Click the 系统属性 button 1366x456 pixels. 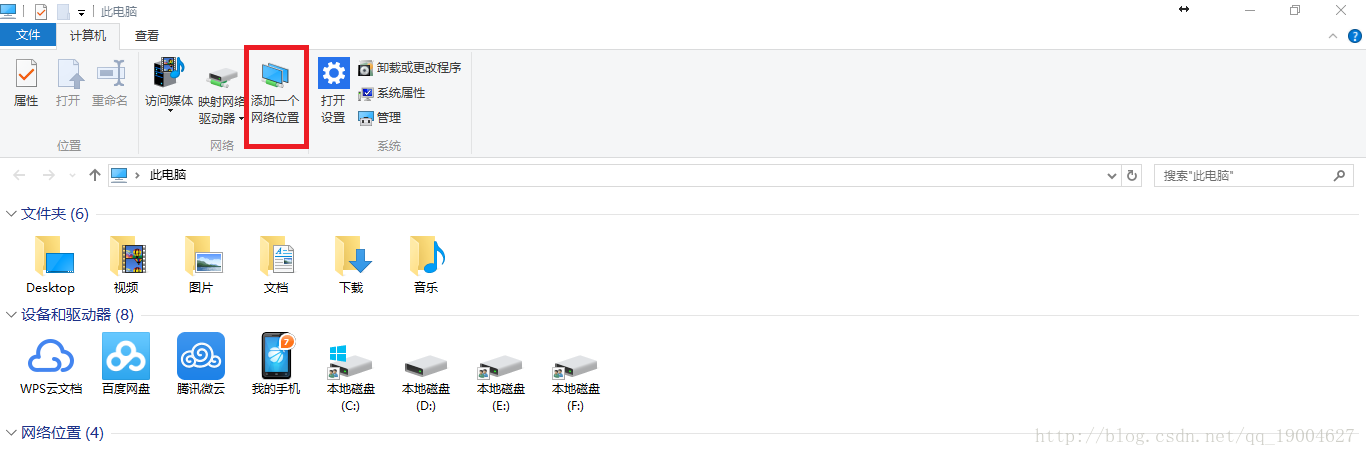coord(391,93)
